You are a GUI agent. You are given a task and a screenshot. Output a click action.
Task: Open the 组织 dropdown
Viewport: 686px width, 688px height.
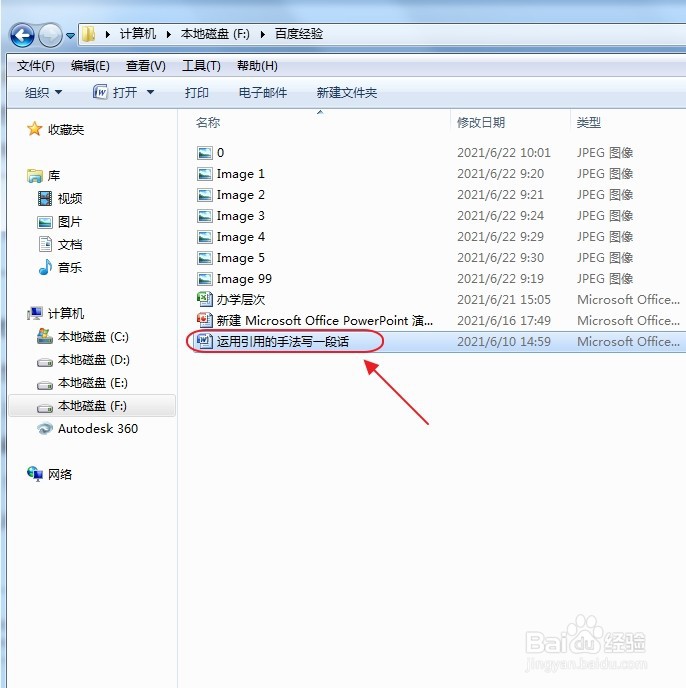43,93
